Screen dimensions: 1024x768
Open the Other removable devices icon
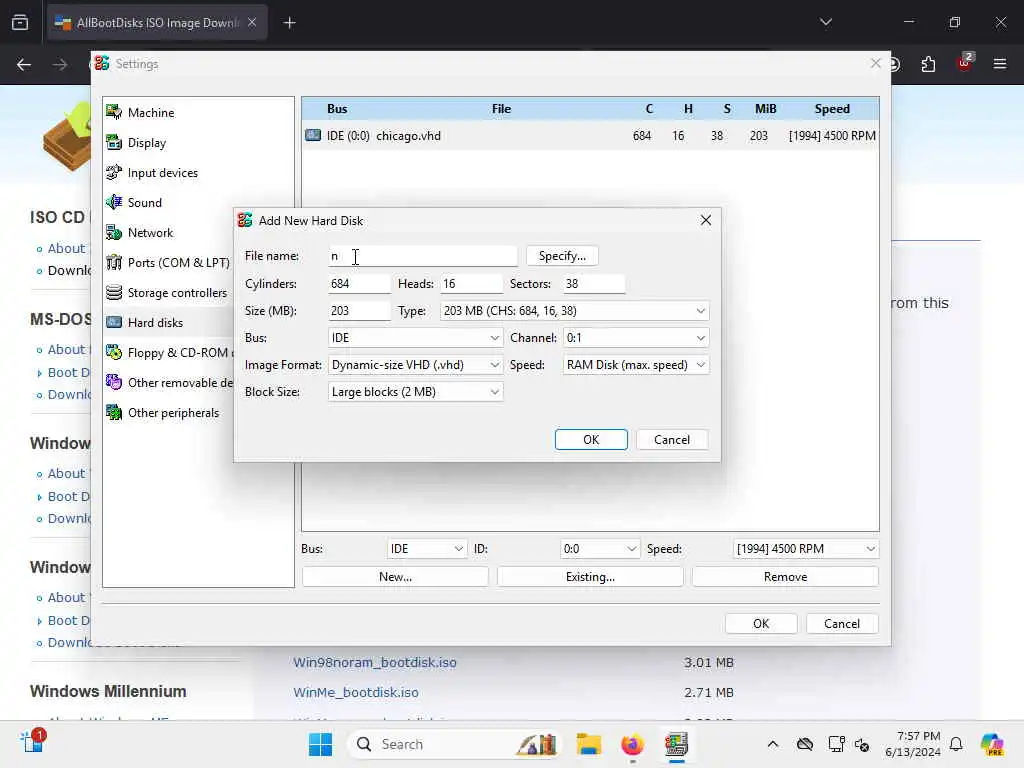(114, 383)
